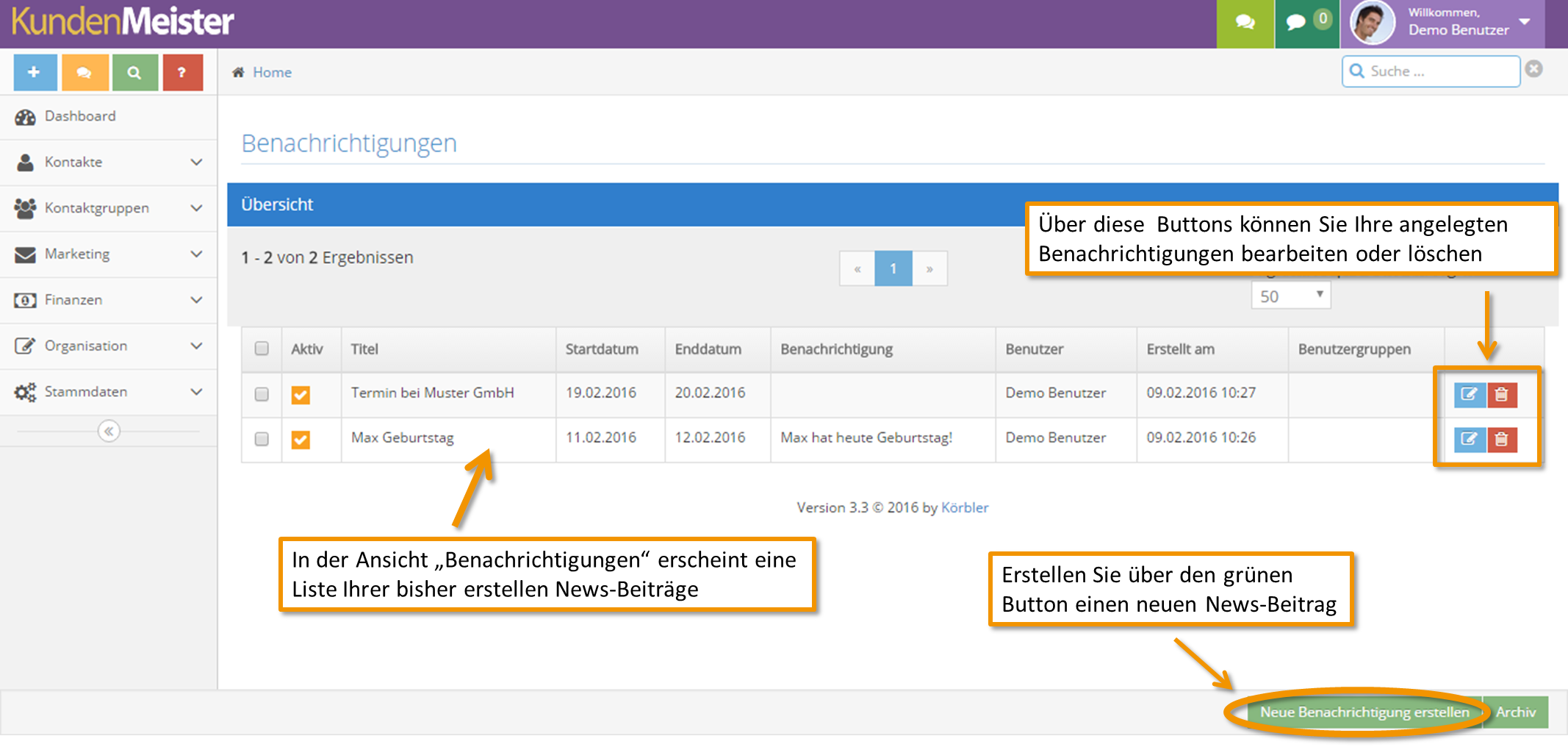Expand the Stammdaten chevron
The width and height of the screenshot is (1568, 747).
[196, 392]
